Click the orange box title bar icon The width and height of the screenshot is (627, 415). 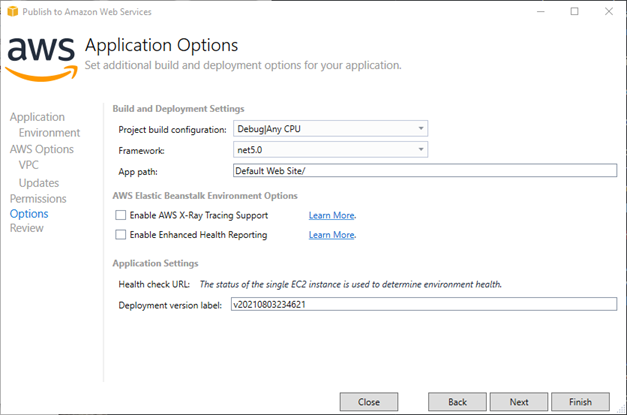point(12,12)
